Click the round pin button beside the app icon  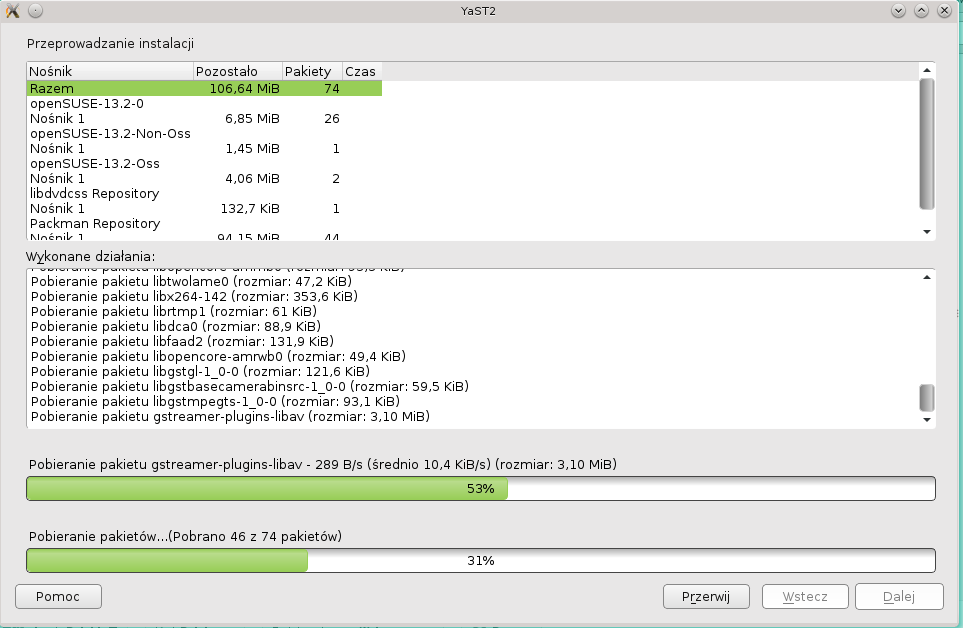[35, 10]
